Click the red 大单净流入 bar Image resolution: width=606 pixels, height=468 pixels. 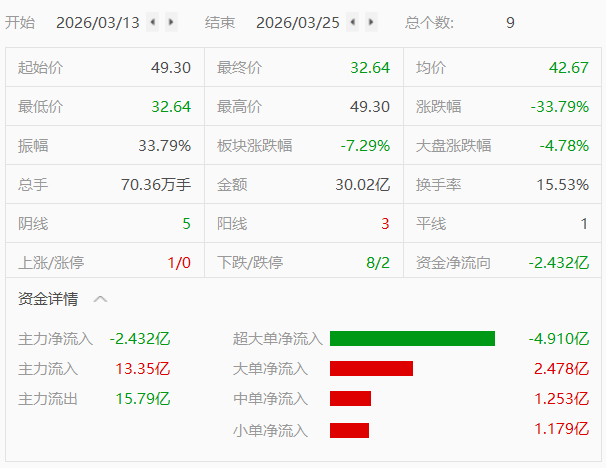coord(371,368)
